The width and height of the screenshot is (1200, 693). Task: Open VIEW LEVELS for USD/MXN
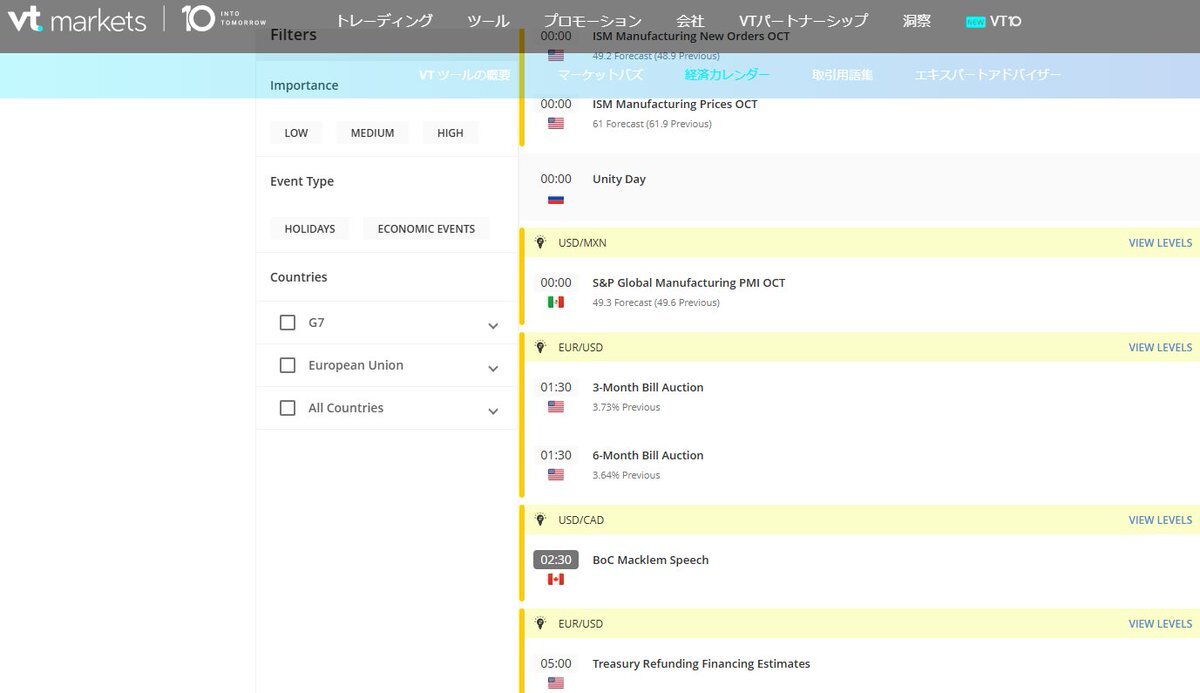pyautogui.click(x=1160, y=243)
